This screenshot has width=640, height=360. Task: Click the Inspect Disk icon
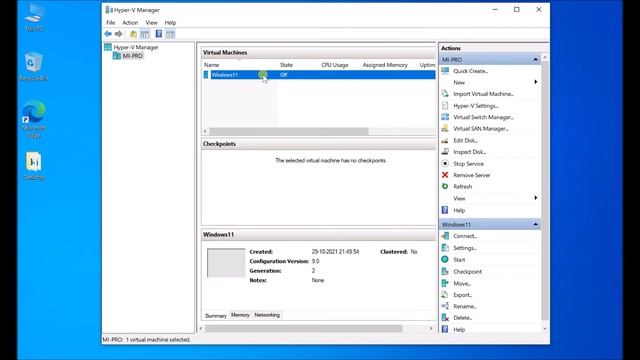445,152
